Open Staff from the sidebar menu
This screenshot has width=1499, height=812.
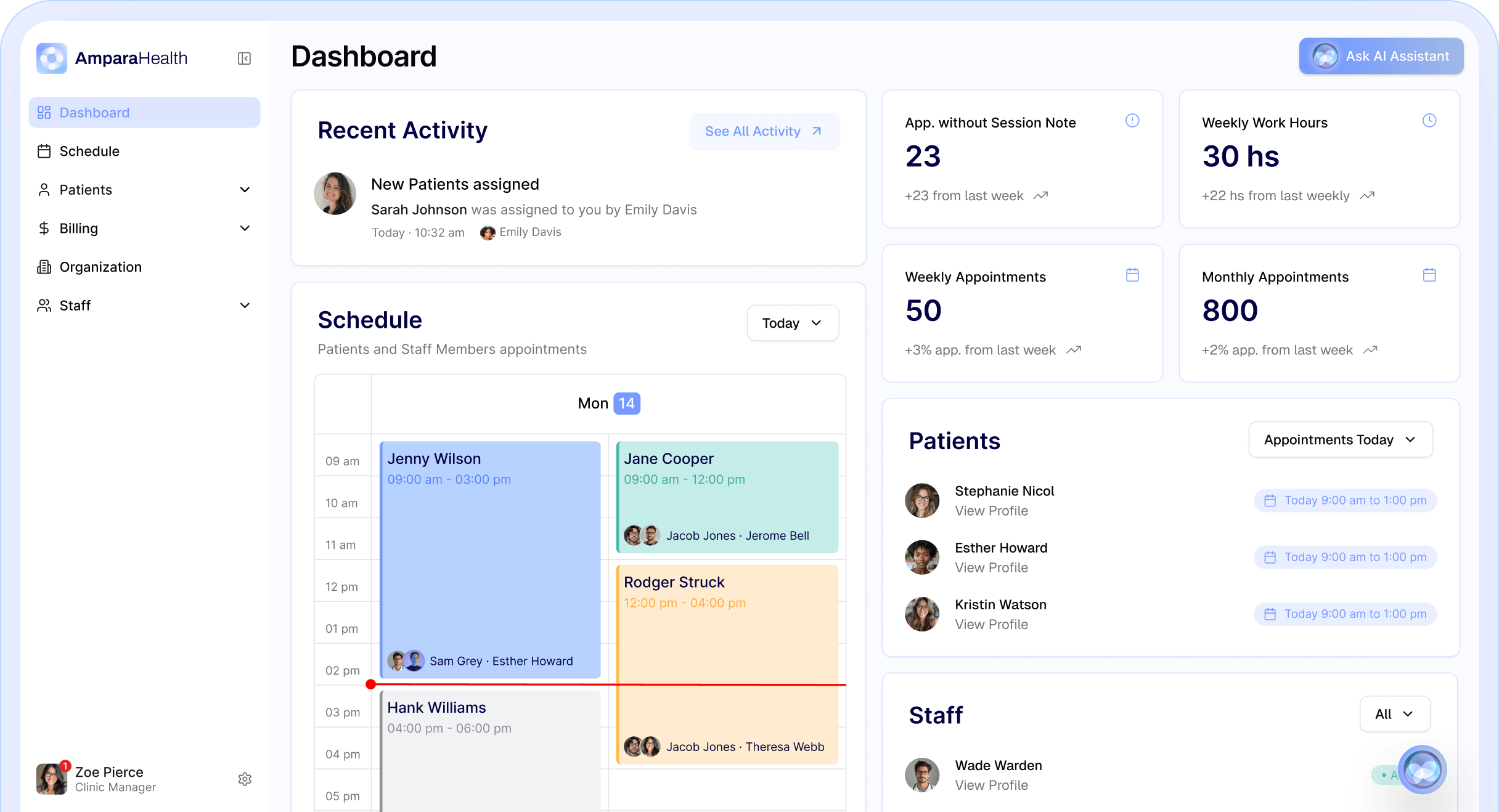coord(144,306)
